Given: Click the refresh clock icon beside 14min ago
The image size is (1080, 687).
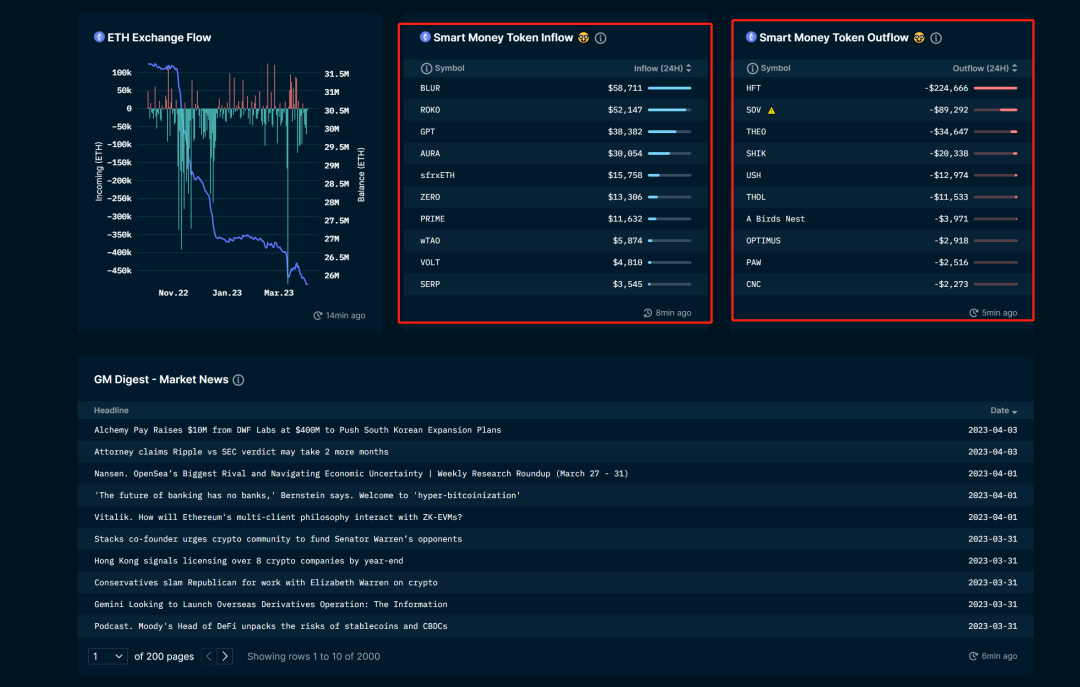Looking at the screenshot, I should coord(318,316).
